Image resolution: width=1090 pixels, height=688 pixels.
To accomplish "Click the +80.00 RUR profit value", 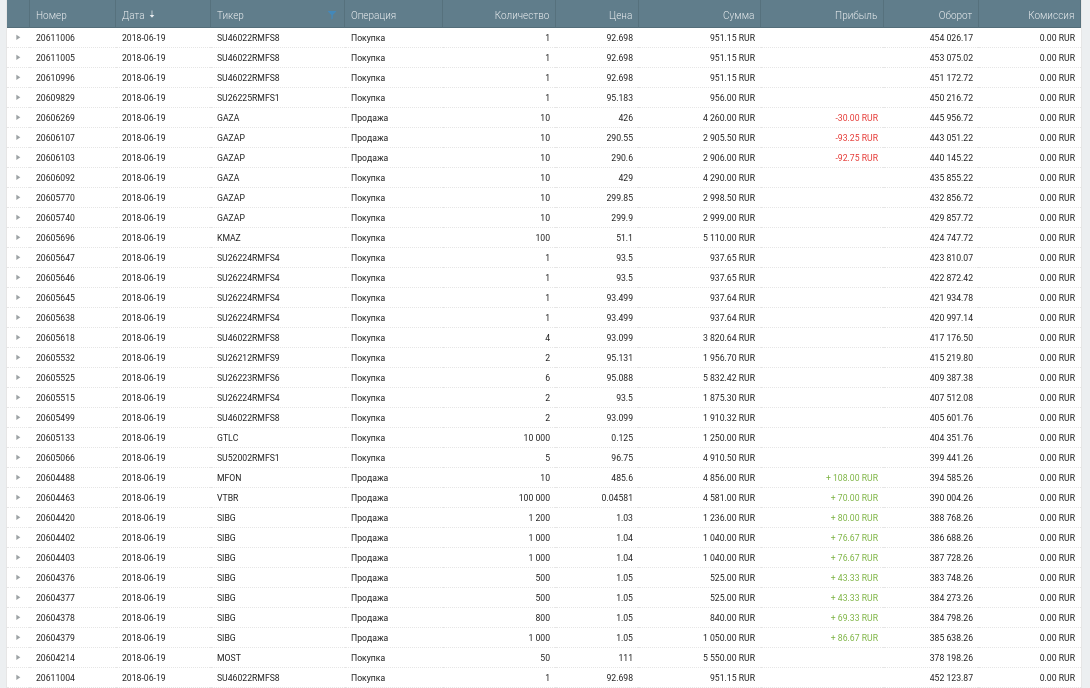I will pos(854,518).
